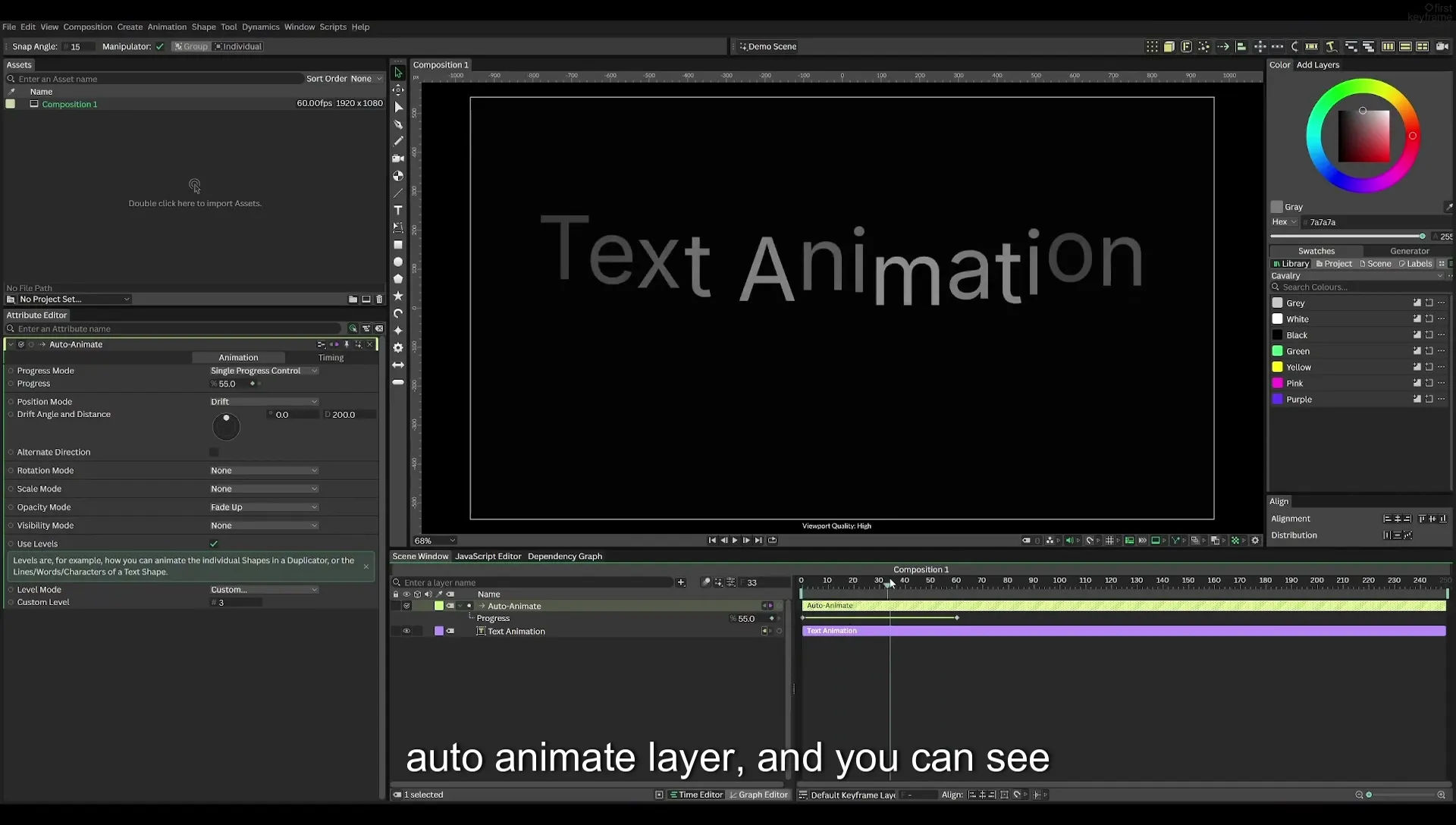Click the add layer plus button
The height and width of the screenshot is (825, 1456).
pyautogui.click(x=681, y=582)
